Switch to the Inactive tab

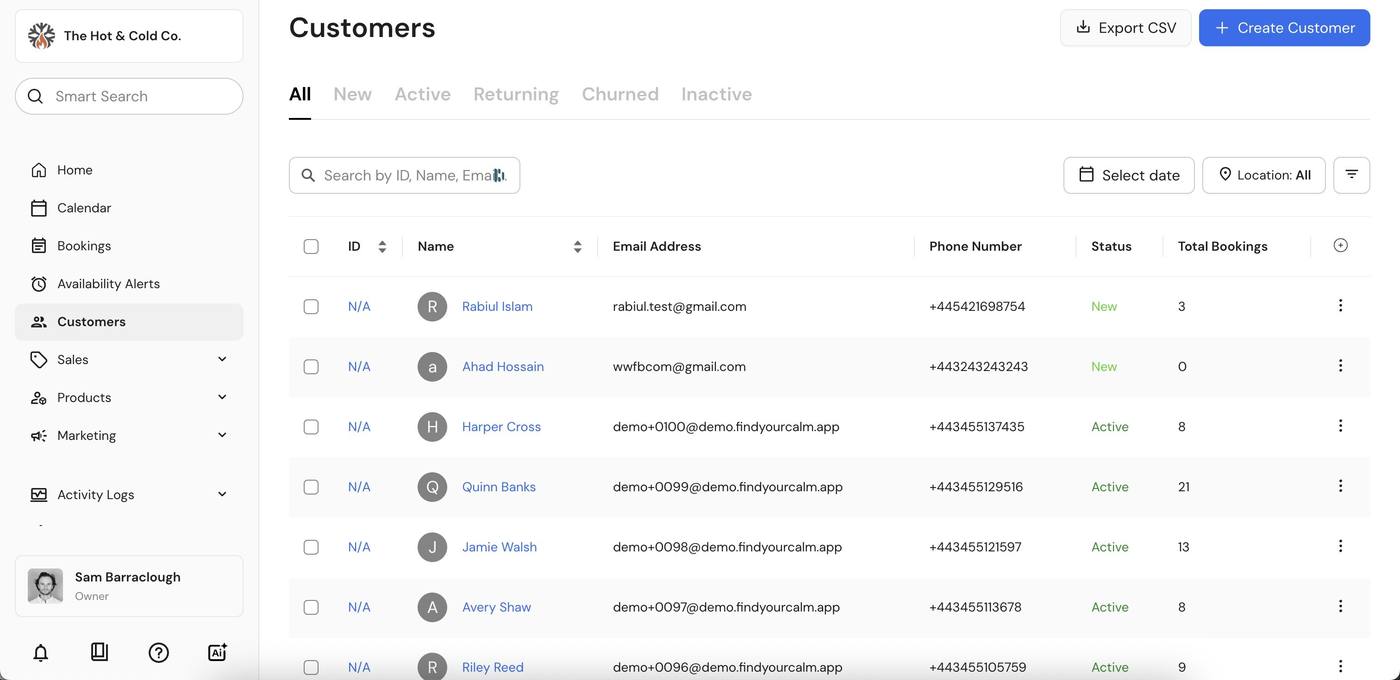(x=717, y=94)
